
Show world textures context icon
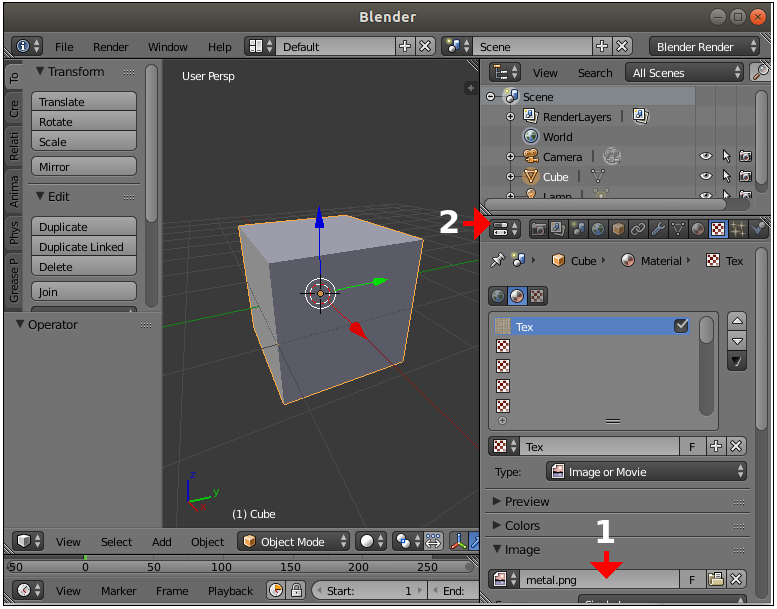point(498,296)
